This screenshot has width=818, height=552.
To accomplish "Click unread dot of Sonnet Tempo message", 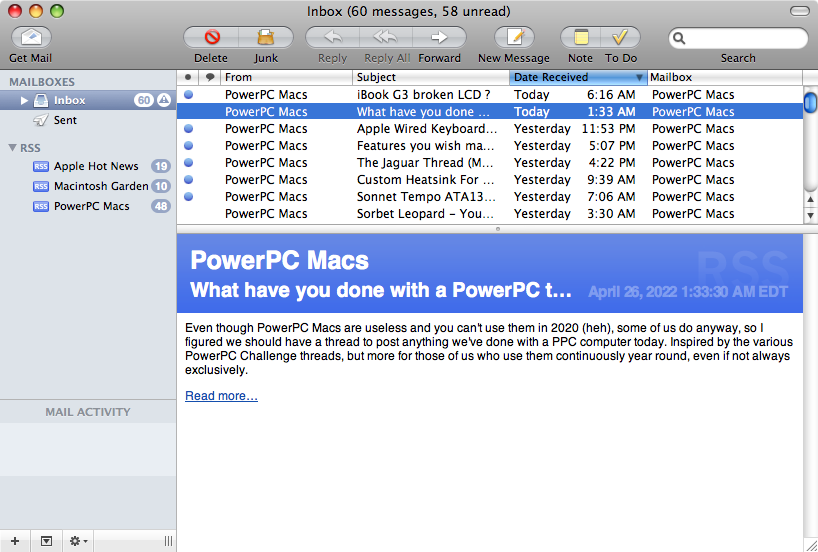I will click(188, 197).
